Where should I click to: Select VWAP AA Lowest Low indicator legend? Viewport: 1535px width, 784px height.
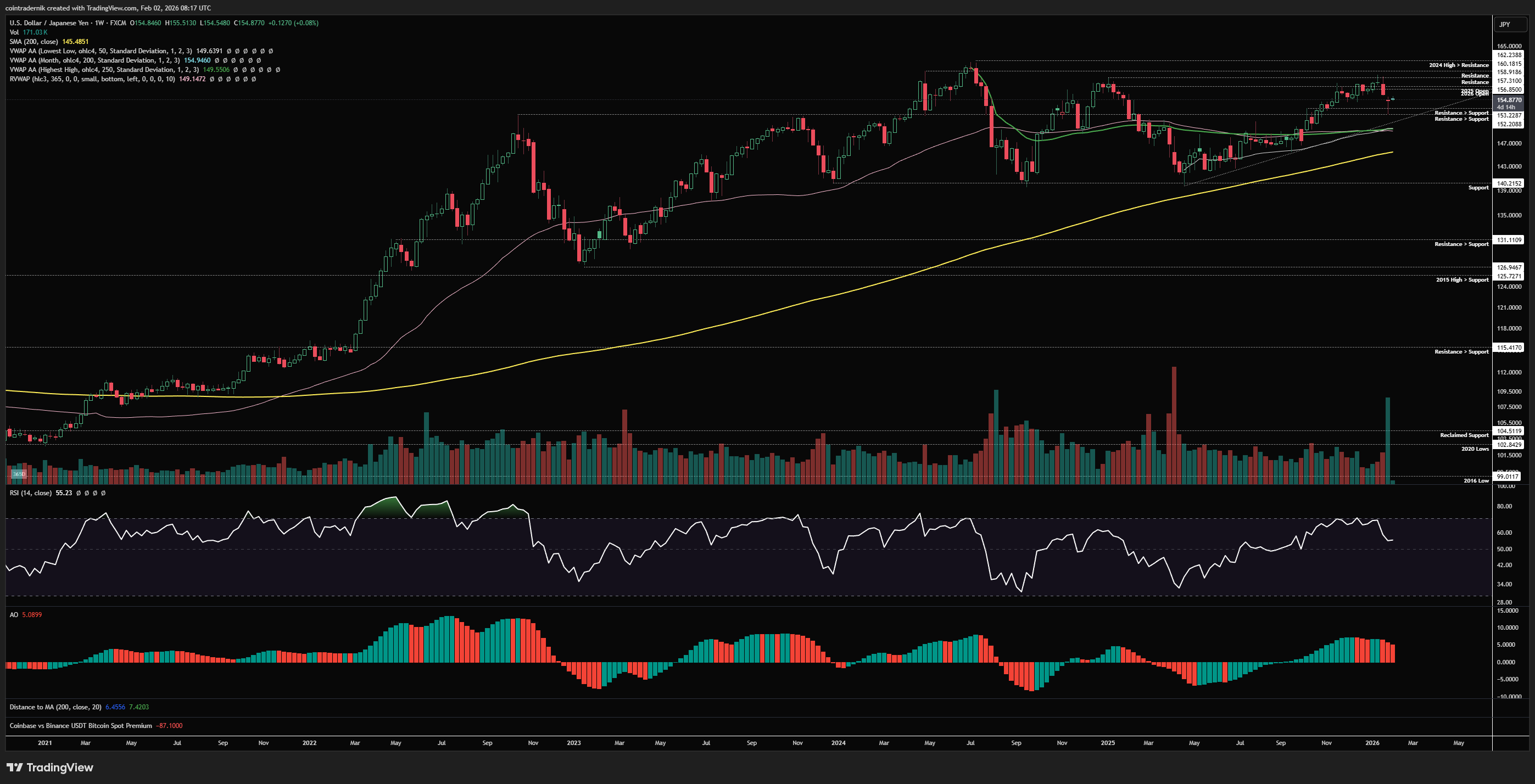tap(100, 51)
